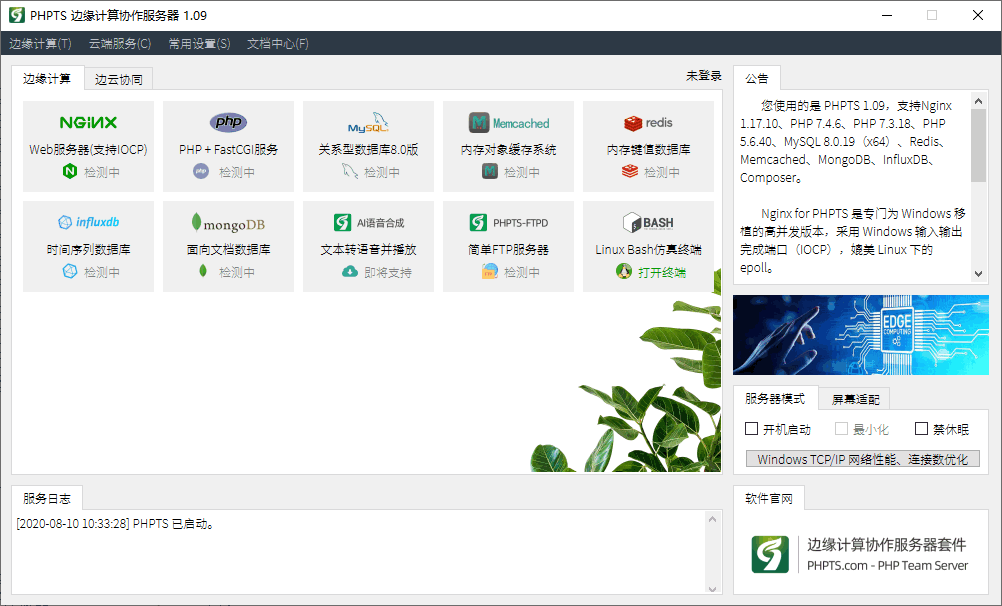Click small Memcached status icon
The width and height of the screenshot is (1002, 606).
[x=489, y=171]
